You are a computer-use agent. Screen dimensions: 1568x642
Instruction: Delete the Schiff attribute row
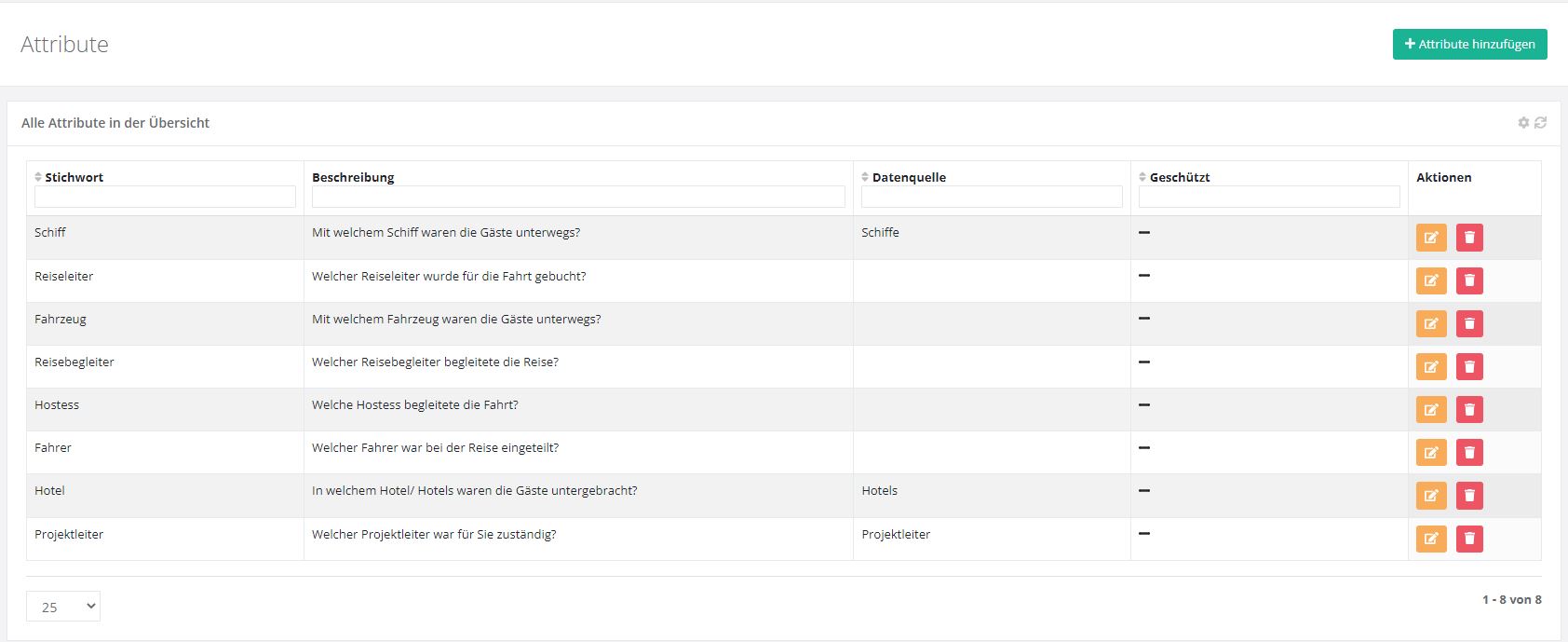coord(1469,238)
